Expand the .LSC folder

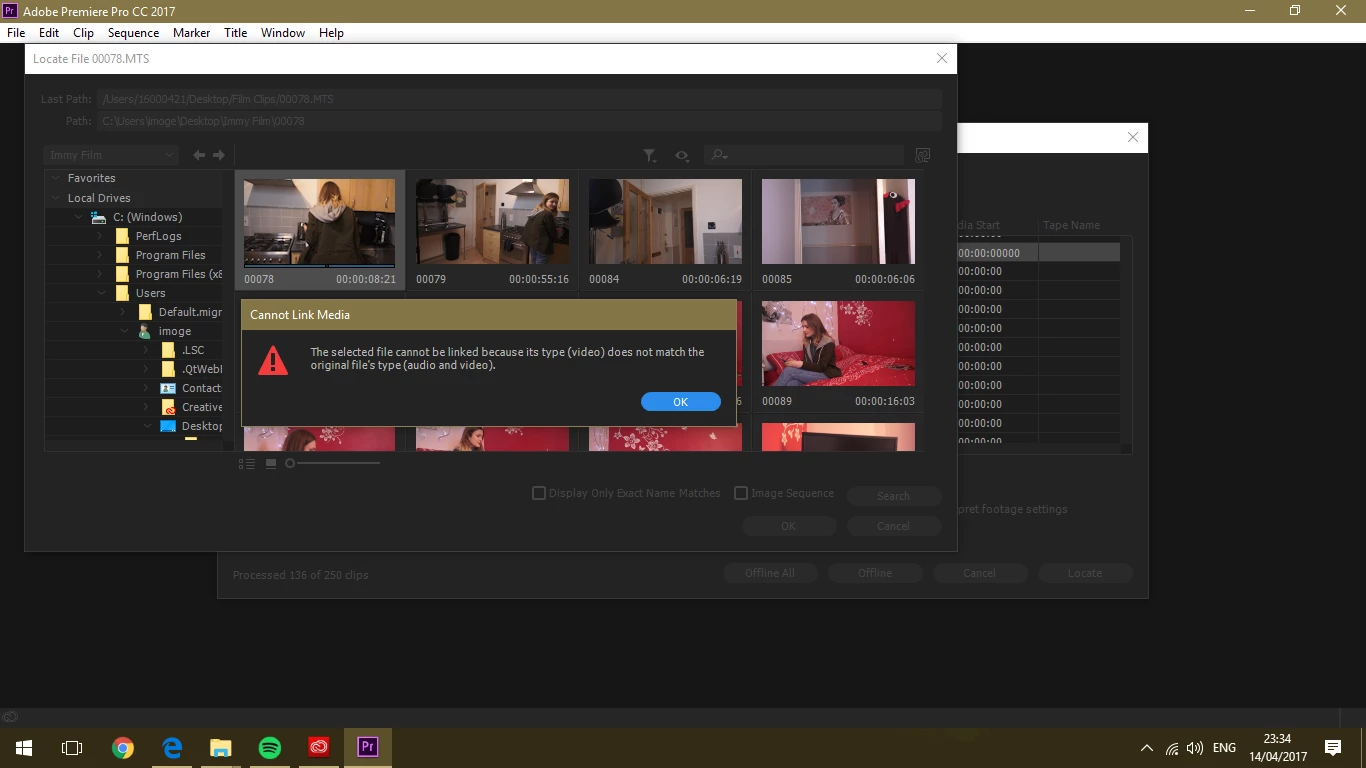click(x=146, y=350)
